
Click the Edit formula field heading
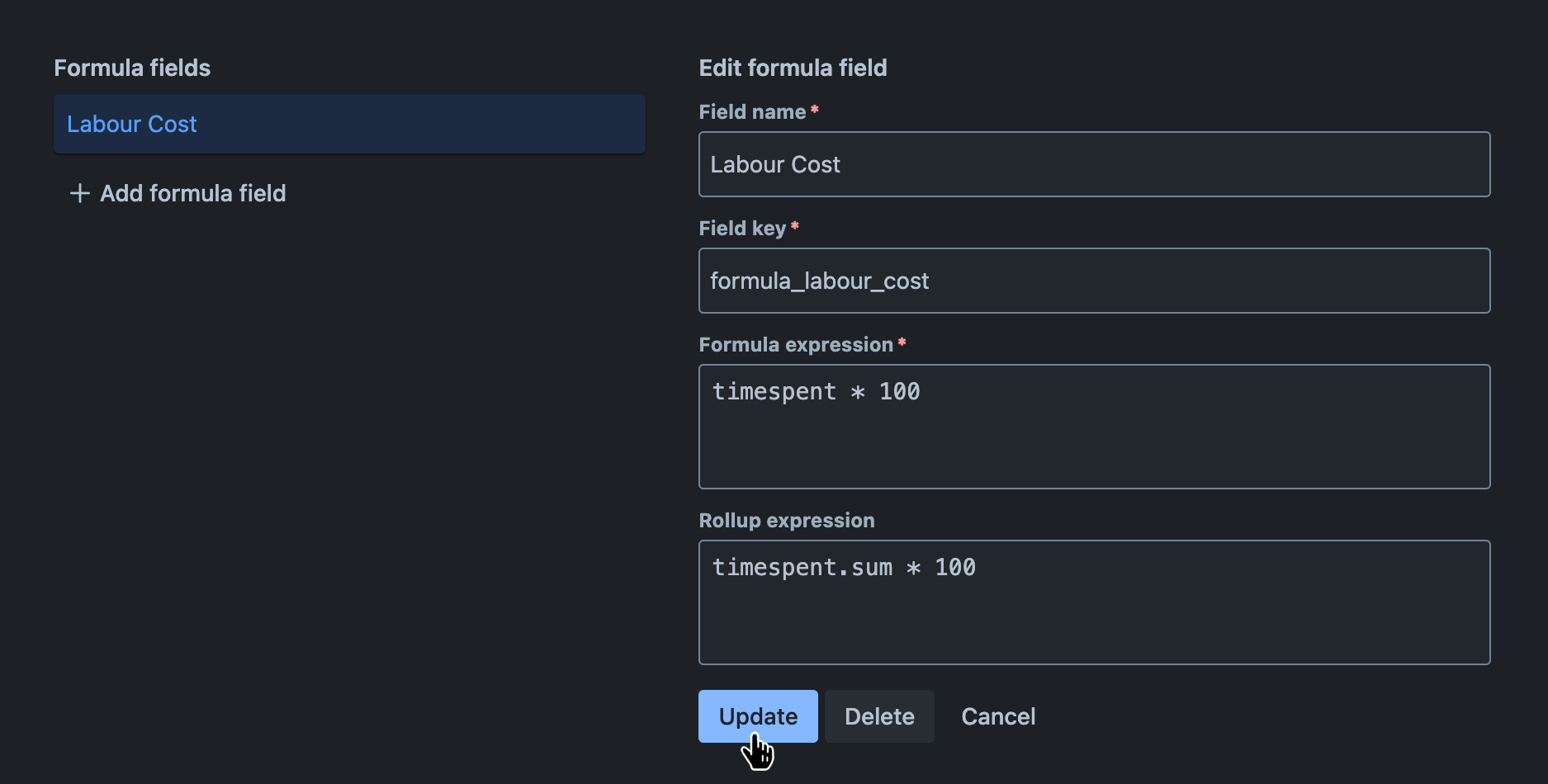tap(793, 68)
